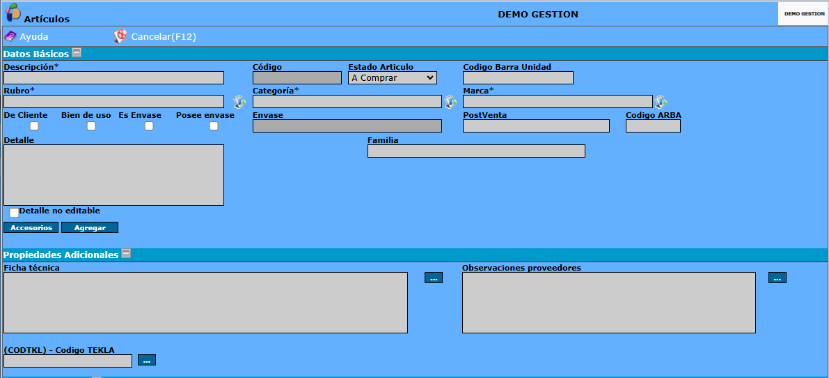
Task: Click the Envase input field
Action: (x=347, y=126)
